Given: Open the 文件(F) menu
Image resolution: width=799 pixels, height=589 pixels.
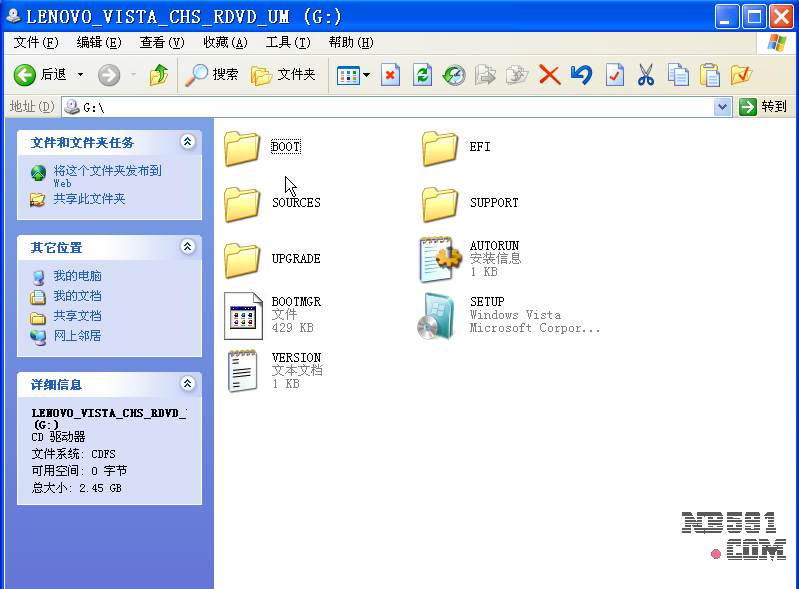Looking at the screenshot, I should pos(36,42).
